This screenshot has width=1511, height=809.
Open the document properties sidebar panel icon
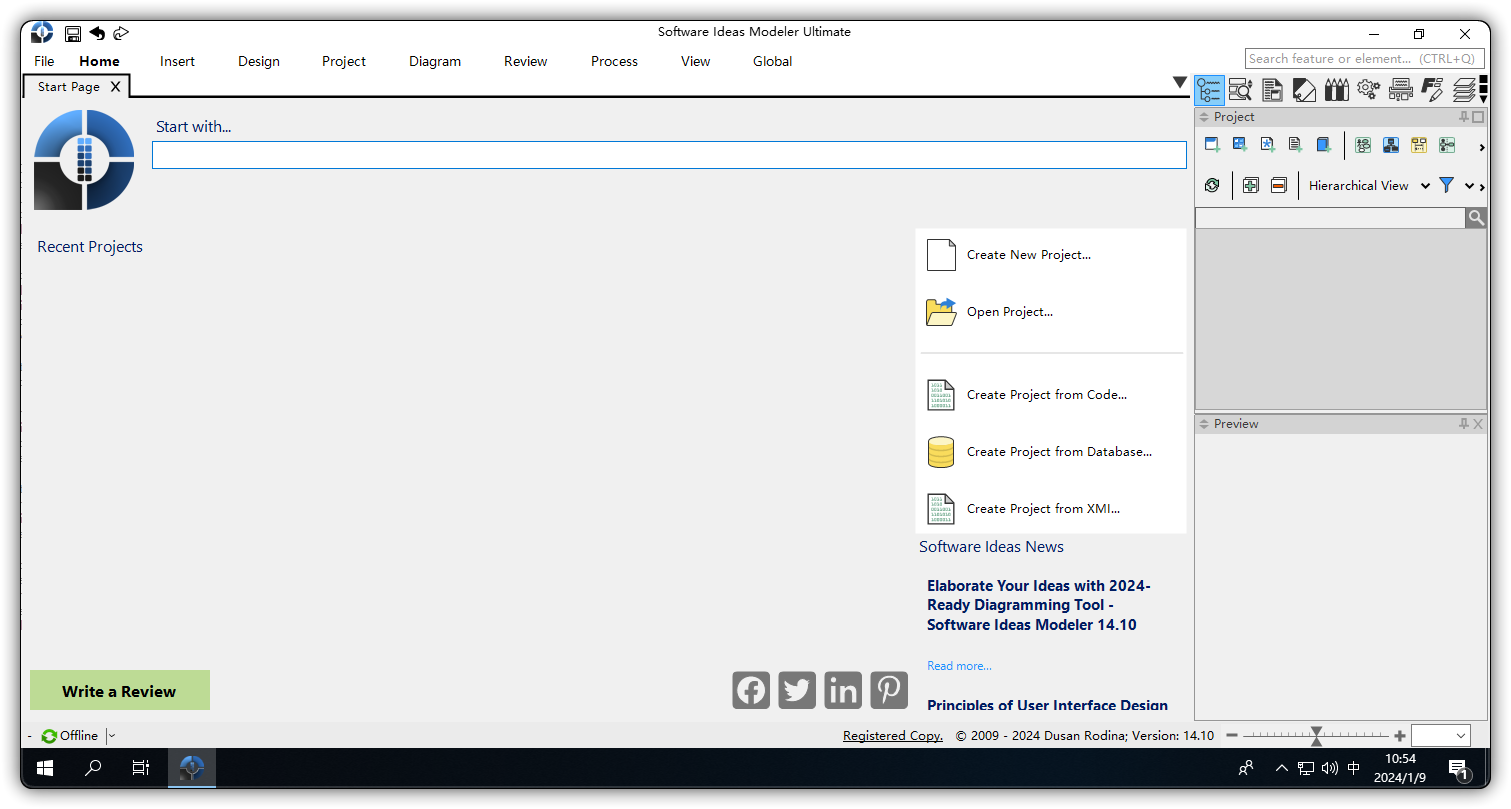pos(1273,90)
